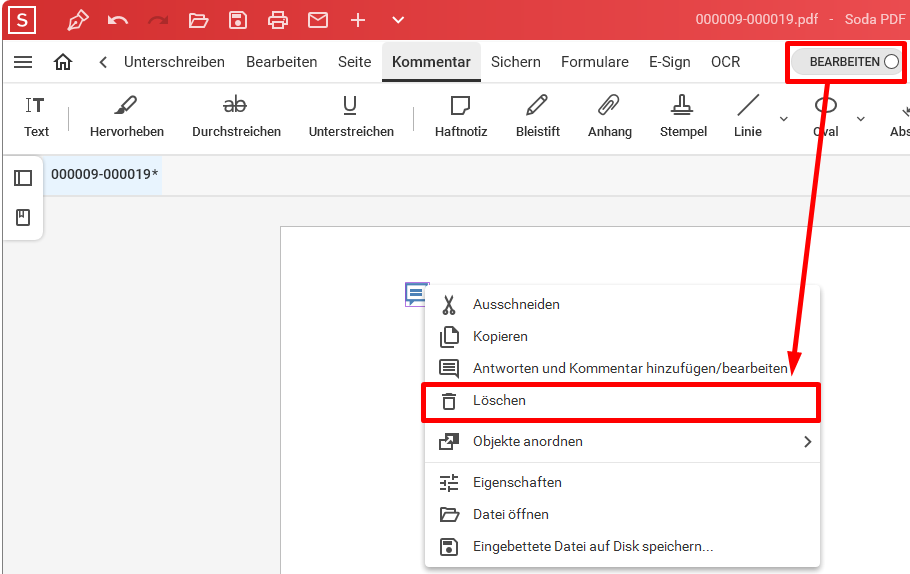
Task: Choose Eigenschaften from context menu
Action: pyautogui.click(x=622, y=482)
